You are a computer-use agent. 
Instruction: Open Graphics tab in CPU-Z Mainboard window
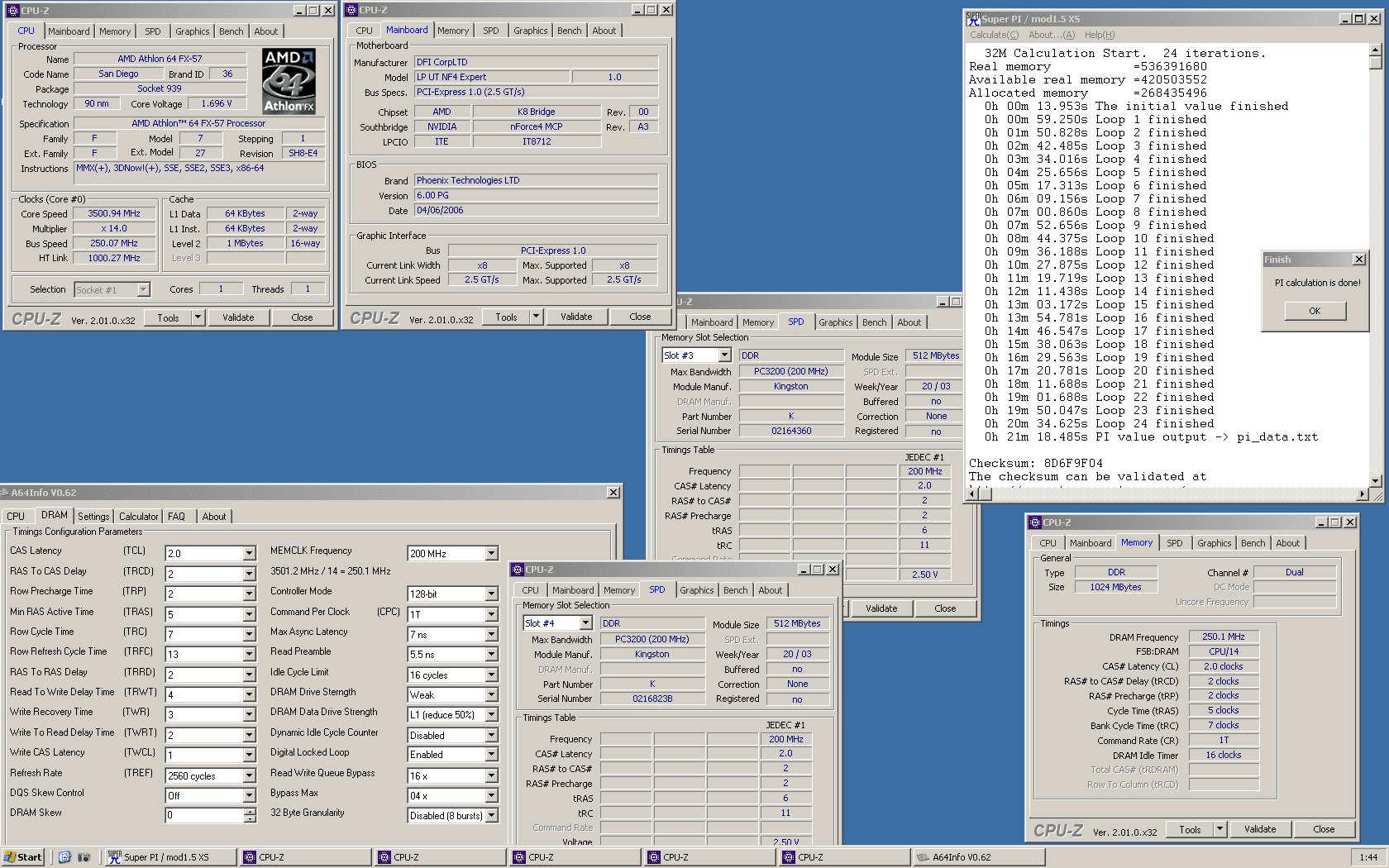(x=530, y=31)
